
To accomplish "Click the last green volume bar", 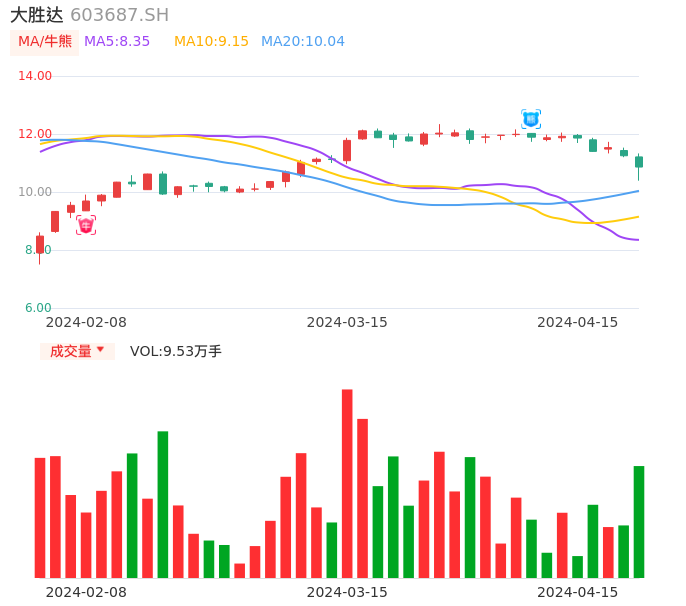I will coord(639,522).
